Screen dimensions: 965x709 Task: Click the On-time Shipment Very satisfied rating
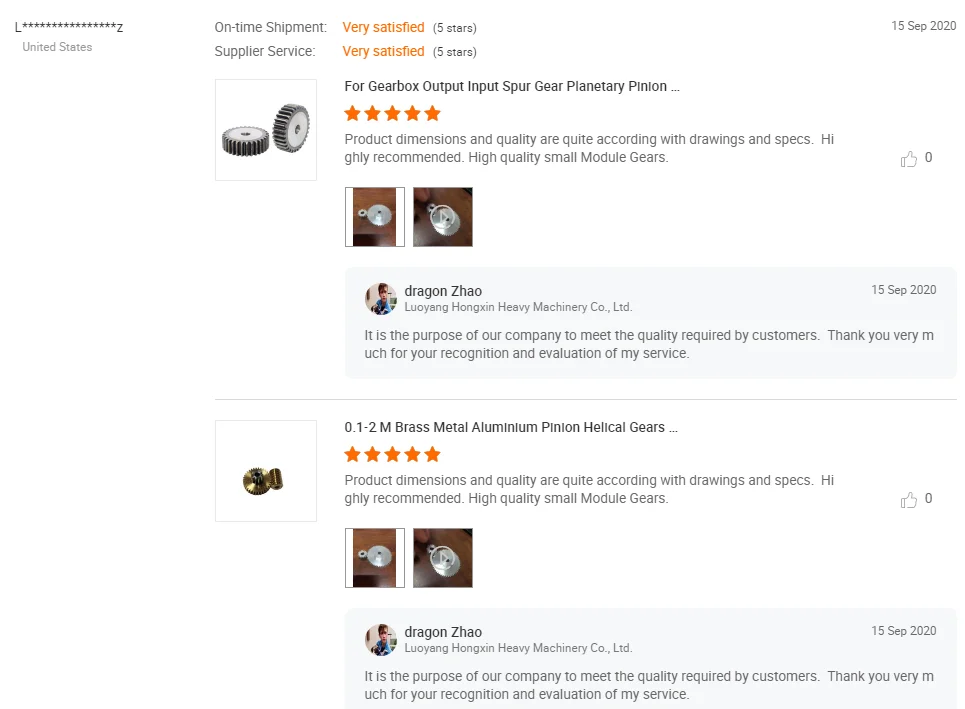point(383,28)
